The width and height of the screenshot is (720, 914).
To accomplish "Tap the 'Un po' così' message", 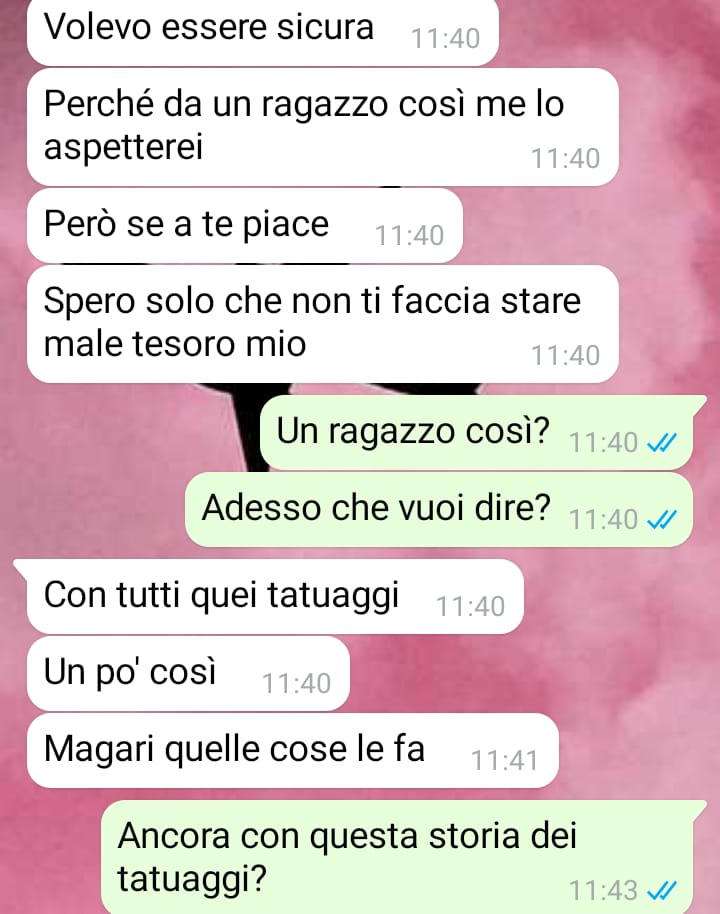I will 188,673.
